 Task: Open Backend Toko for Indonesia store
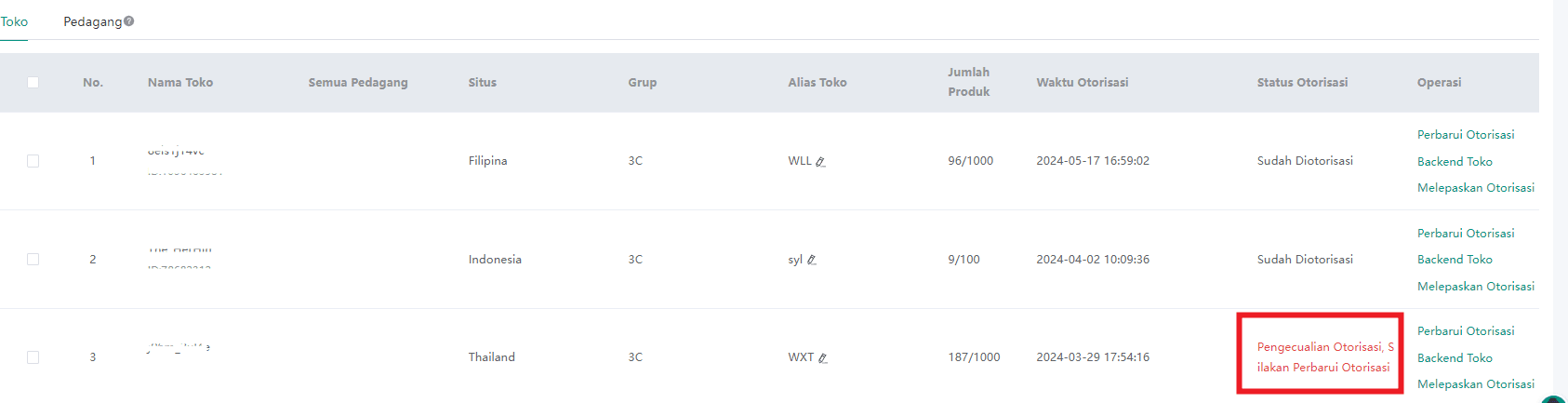1455,260
